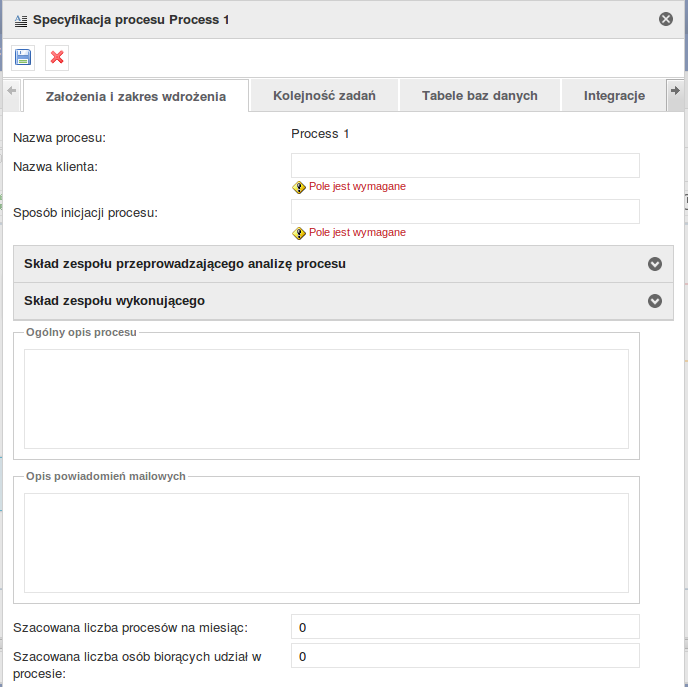Expand Skład zespołu wykonującego chevron
The height and width of the screenshot is (687, 688).
tap(655, 301)
